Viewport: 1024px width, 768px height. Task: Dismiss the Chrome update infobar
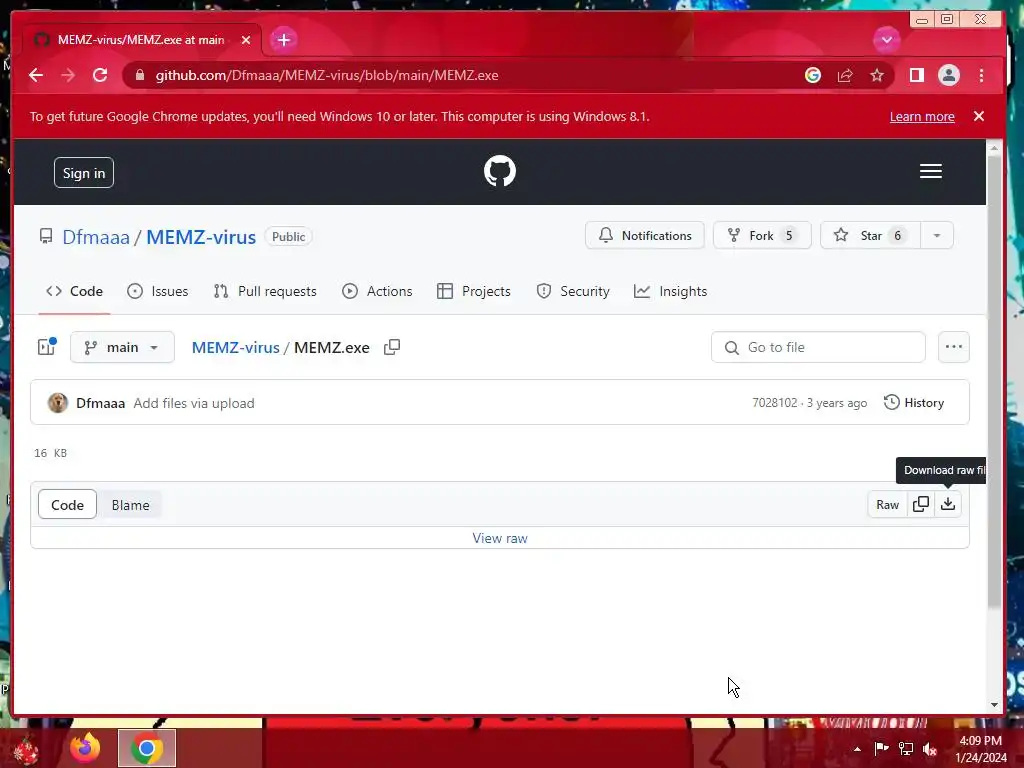click(978, 116)
